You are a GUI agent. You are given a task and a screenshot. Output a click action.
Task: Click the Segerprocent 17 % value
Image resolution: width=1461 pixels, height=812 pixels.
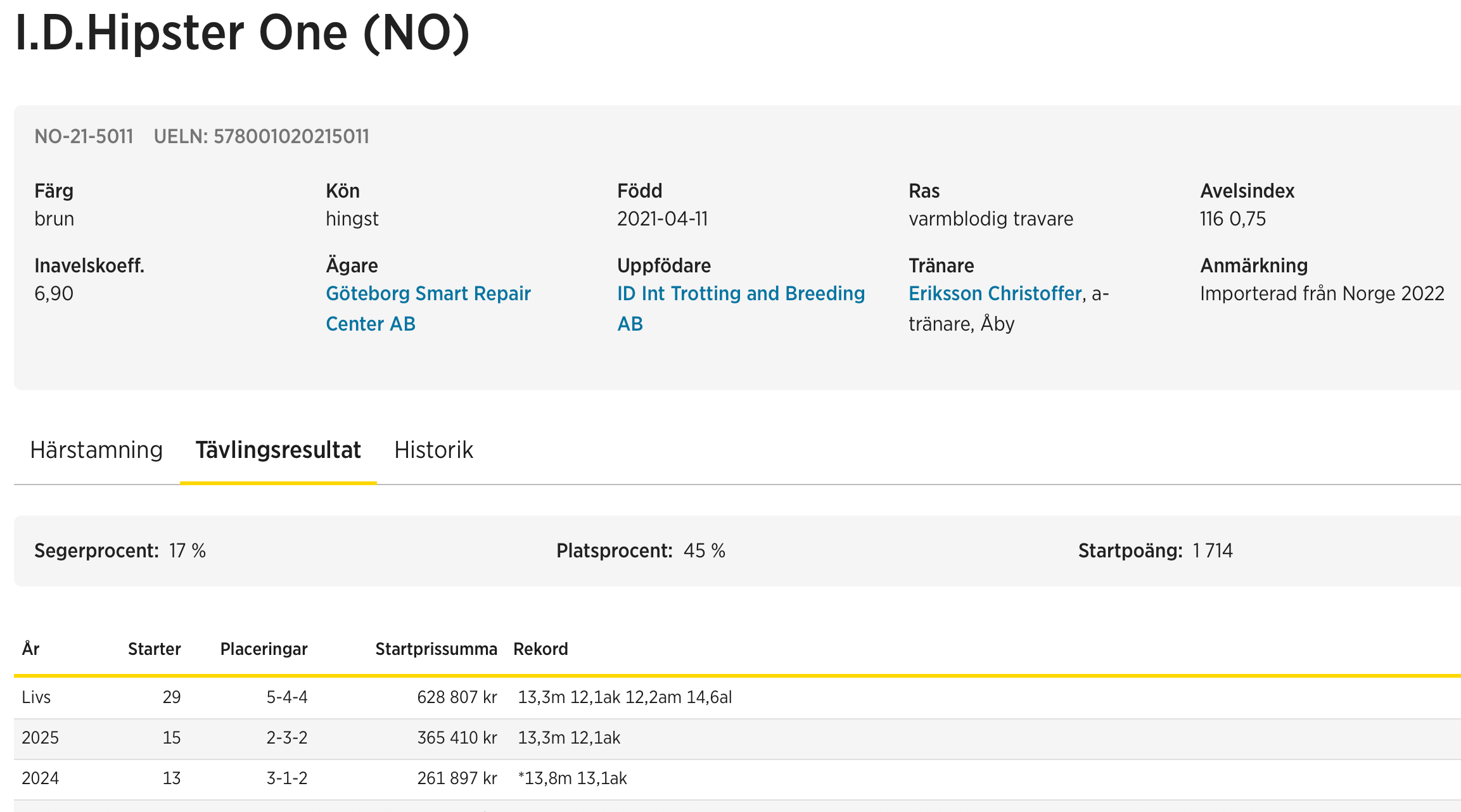click(x=187, y=551)
